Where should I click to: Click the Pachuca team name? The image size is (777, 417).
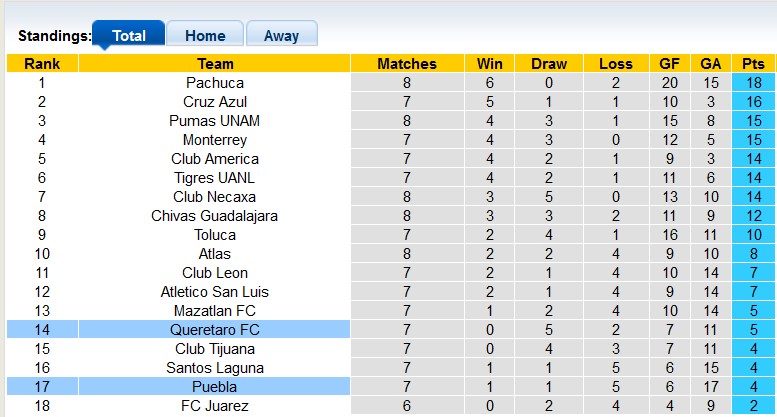pos(214,83)
